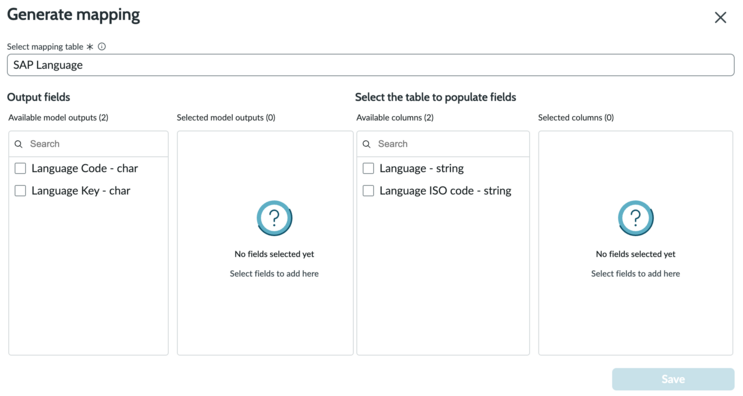This screenshot has height=396, width=743.
Task: Click the info icon next to Select mapping table
Action: (102, 46)
